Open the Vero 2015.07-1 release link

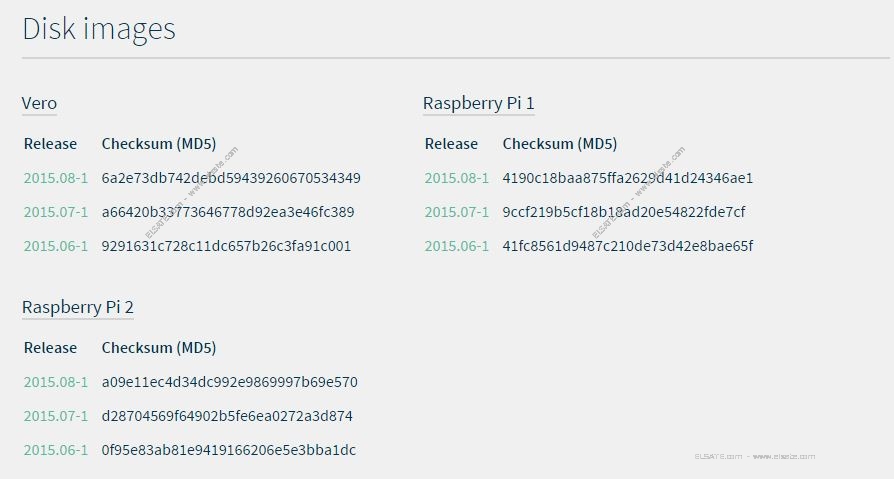click(x=56, y=212)
